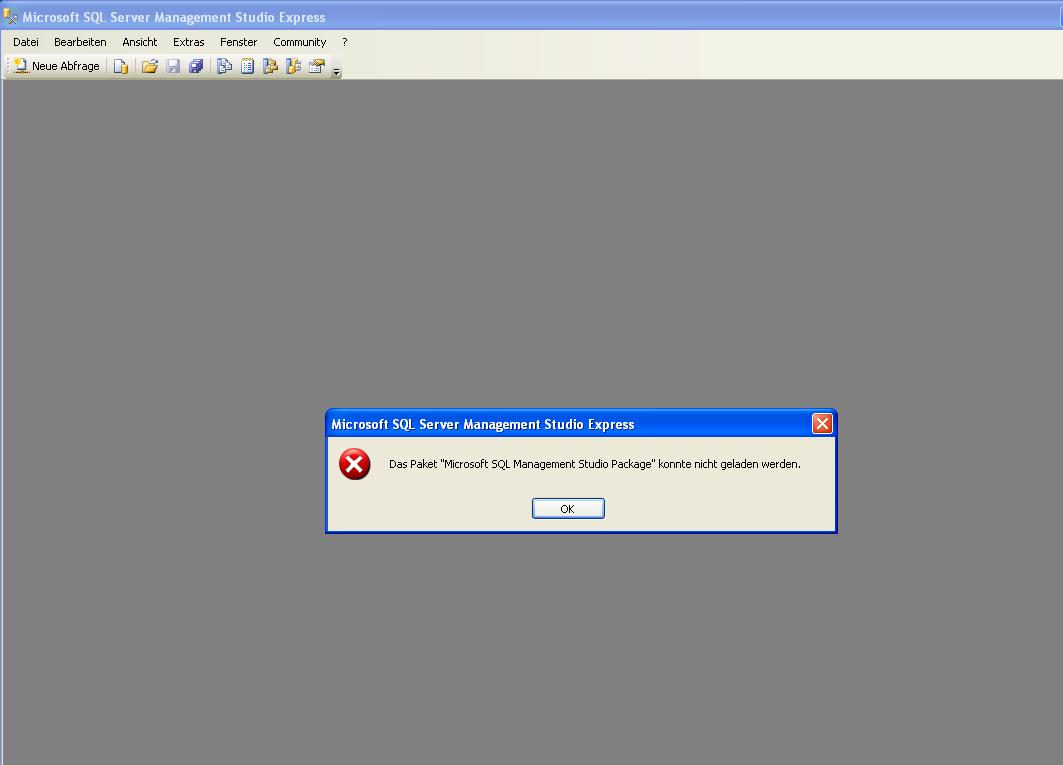Click the red error icon in dialog
Viewport: 1063px width, 765px height.
tap(355, 465)
